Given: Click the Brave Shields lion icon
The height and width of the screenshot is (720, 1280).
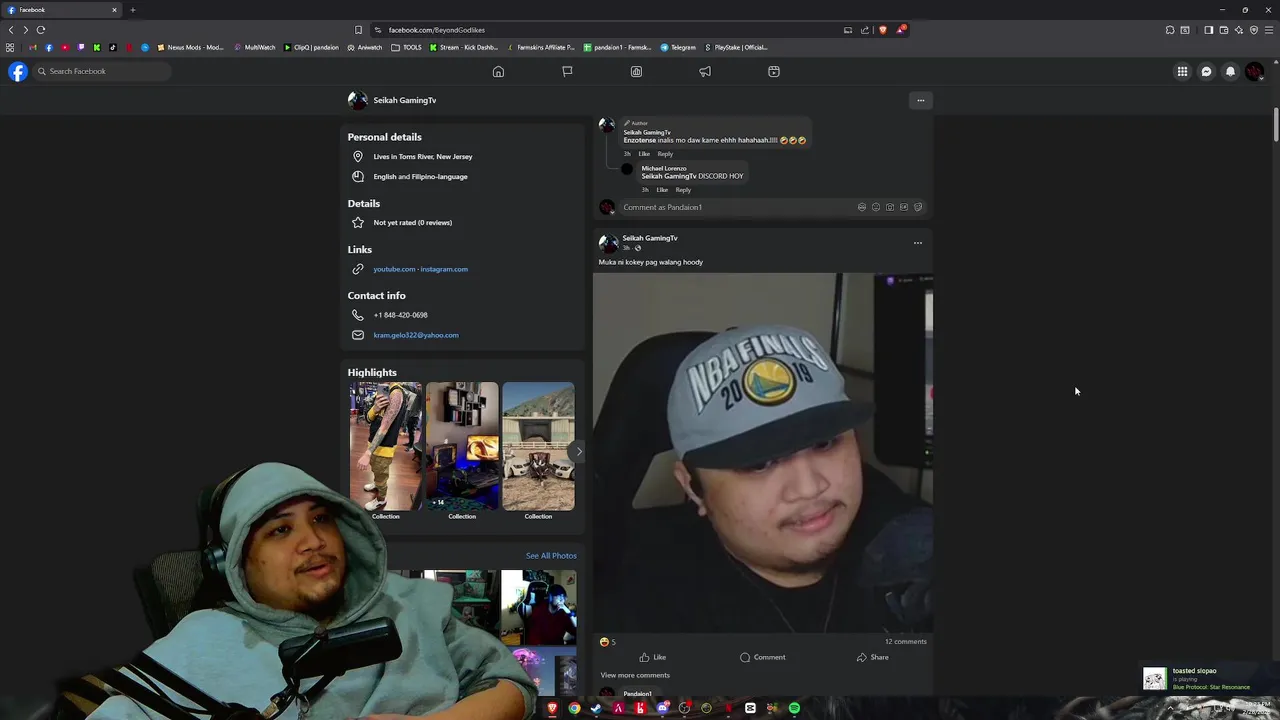Looking at the screenshot, I should pos(883,30).
